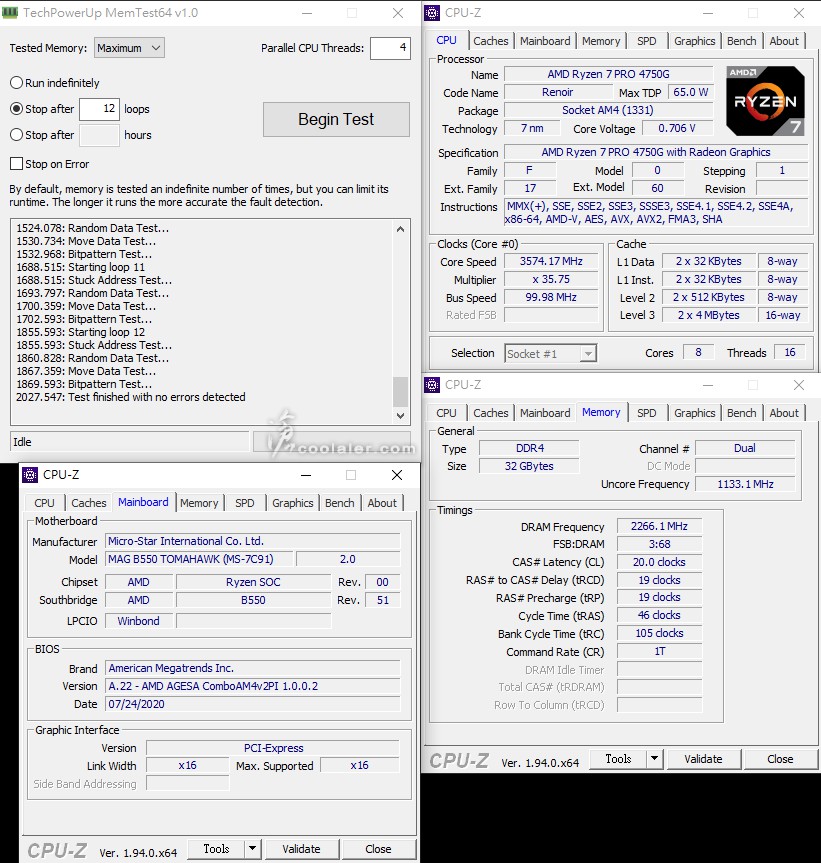This screenshot has height=863, width=821.
Task: Click the Command Rate value '1T'
Action: click(x=659, y=652)
